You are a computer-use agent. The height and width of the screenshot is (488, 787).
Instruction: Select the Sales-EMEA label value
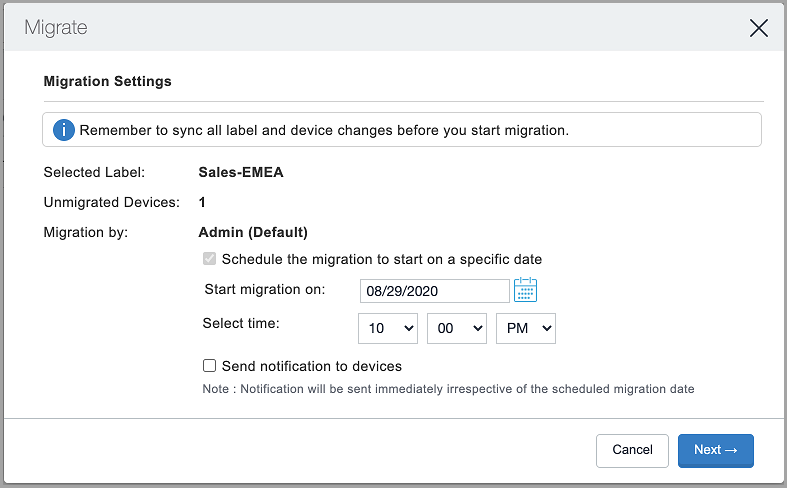click(241, 172)
